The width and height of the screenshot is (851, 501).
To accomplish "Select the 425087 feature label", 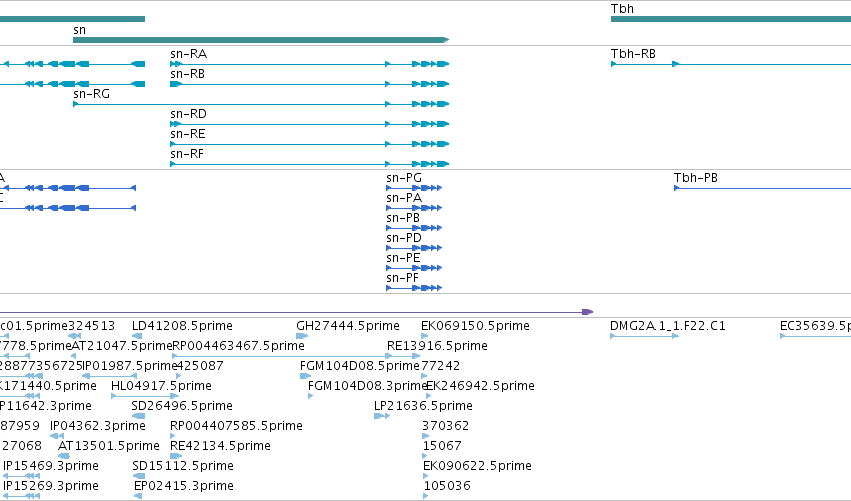I will point(200,366).
